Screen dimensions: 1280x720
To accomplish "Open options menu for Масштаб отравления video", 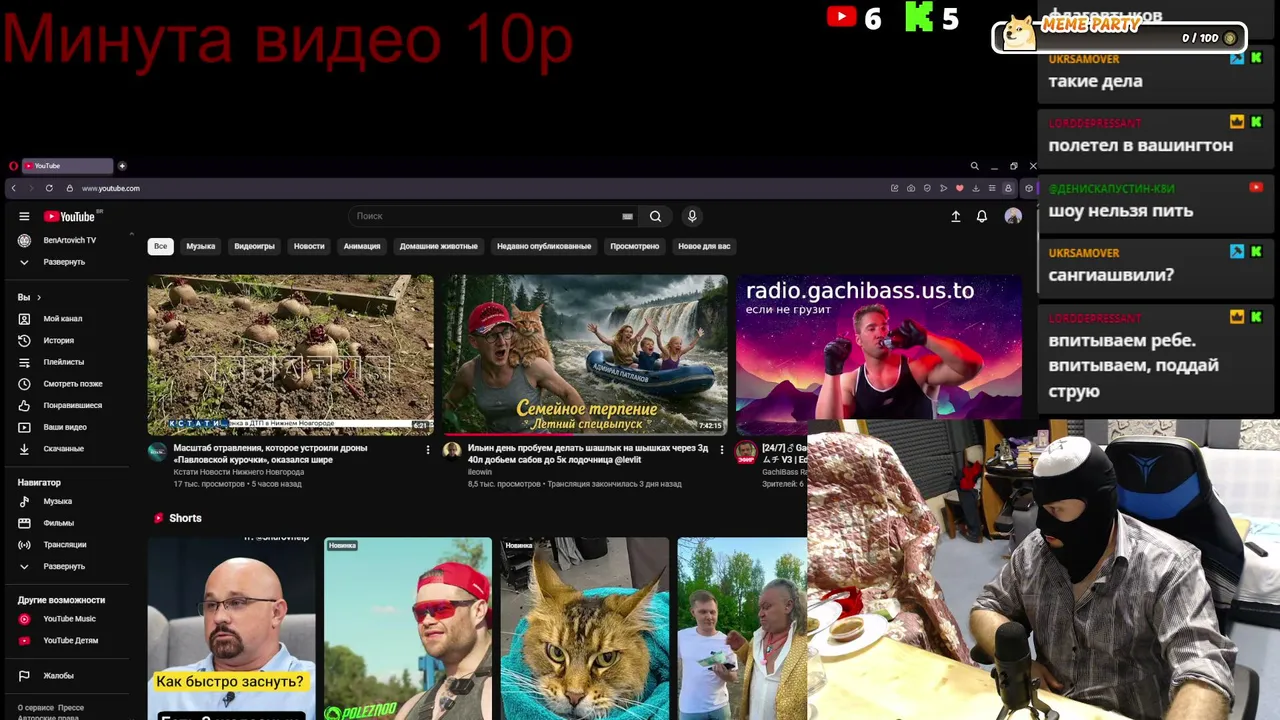I will [428, 450].
